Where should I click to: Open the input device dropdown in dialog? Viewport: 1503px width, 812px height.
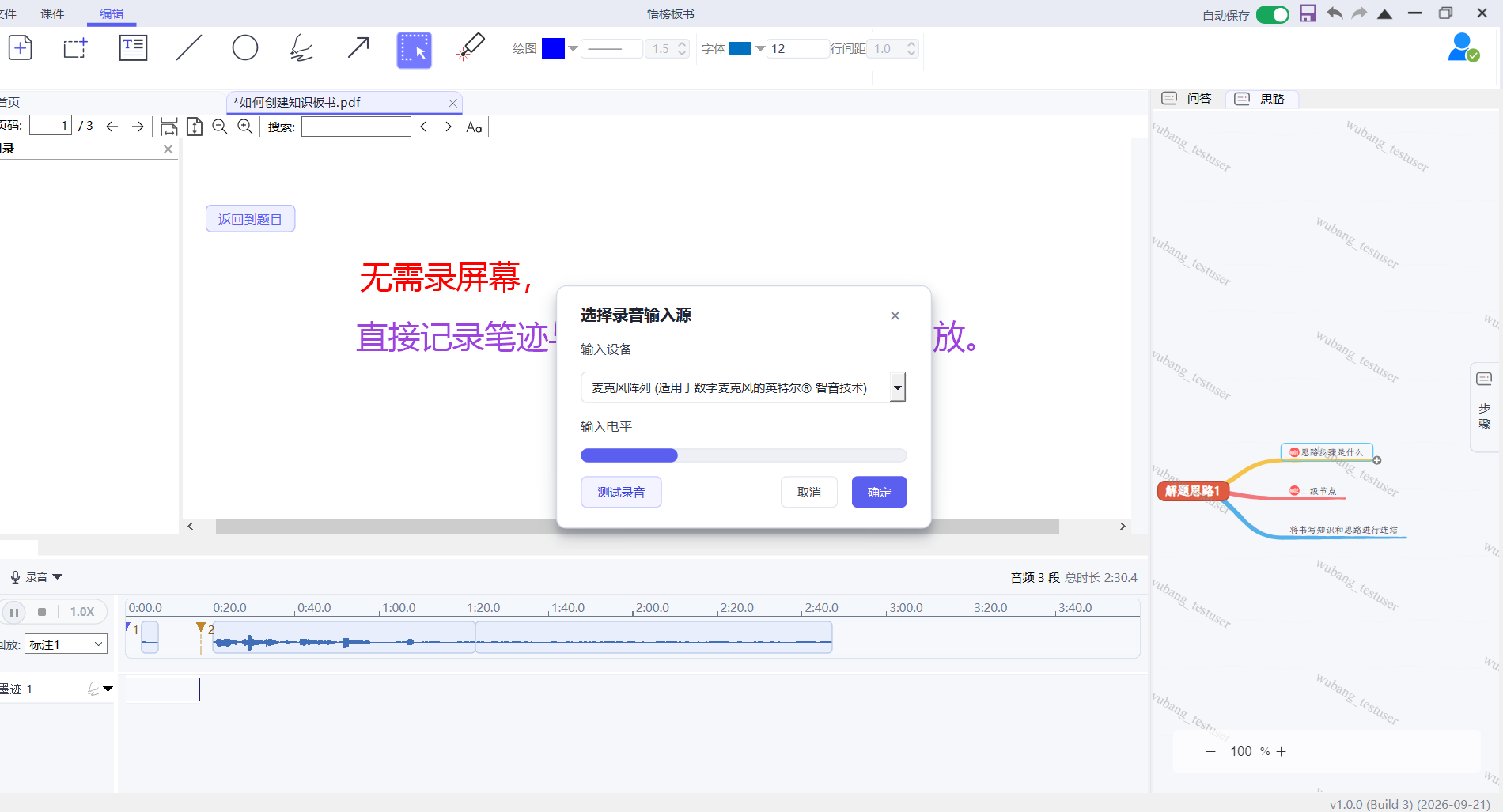tap(897, 387)
